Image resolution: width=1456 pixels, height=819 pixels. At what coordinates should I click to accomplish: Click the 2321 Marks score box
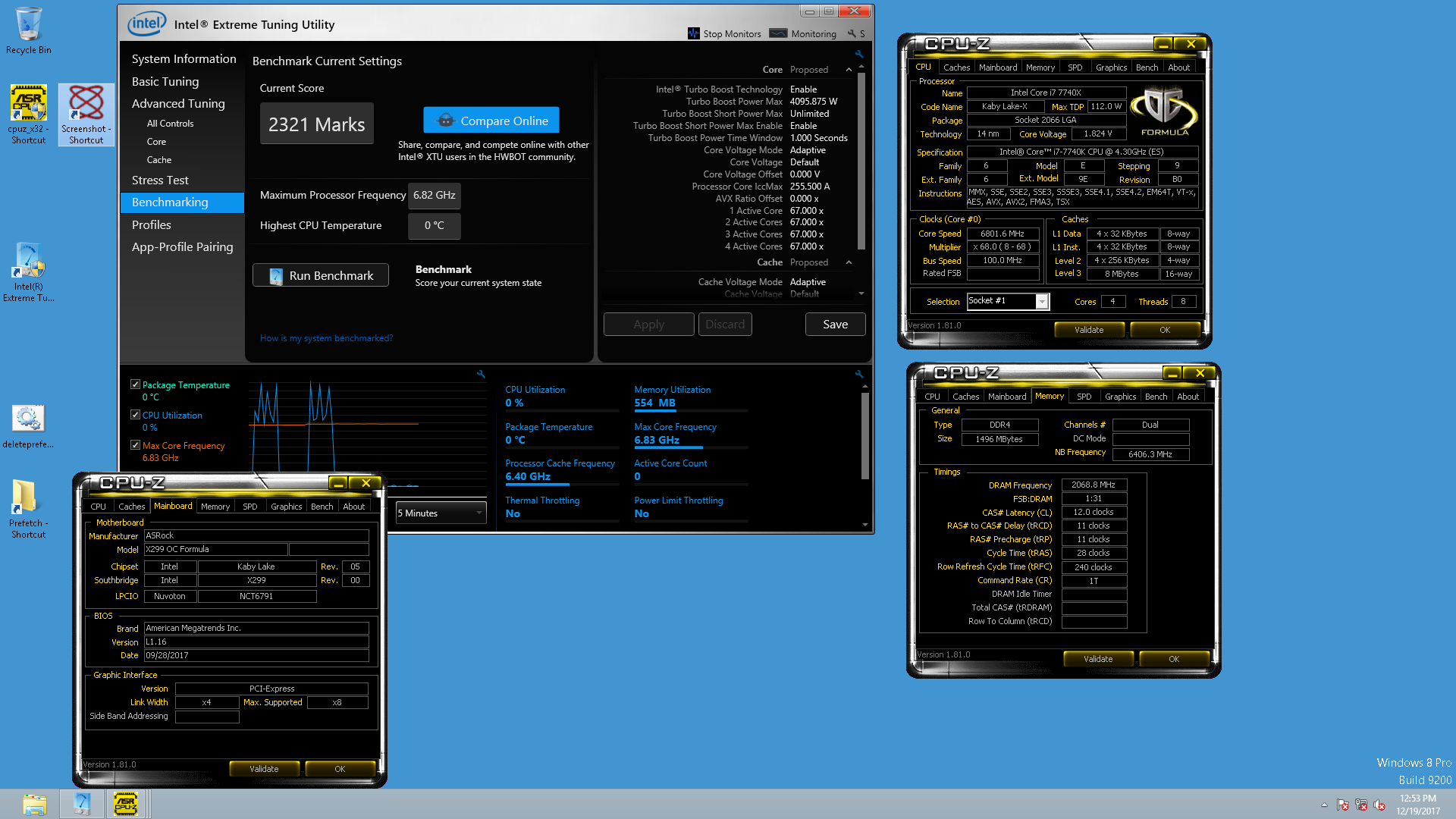click(x=316, y=124)
